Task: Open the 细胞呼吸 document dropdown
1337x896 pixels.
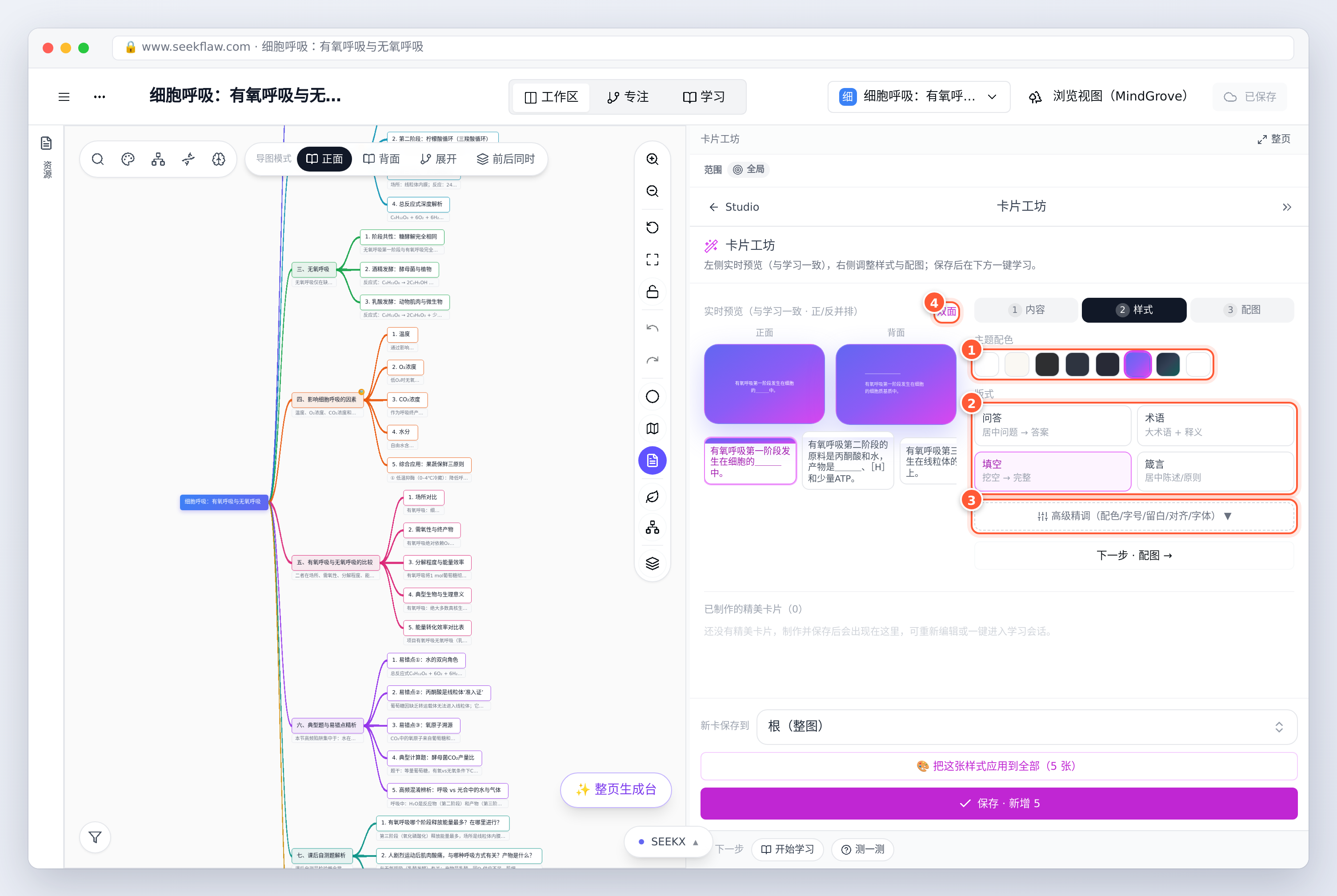Action: coord(918,96)
